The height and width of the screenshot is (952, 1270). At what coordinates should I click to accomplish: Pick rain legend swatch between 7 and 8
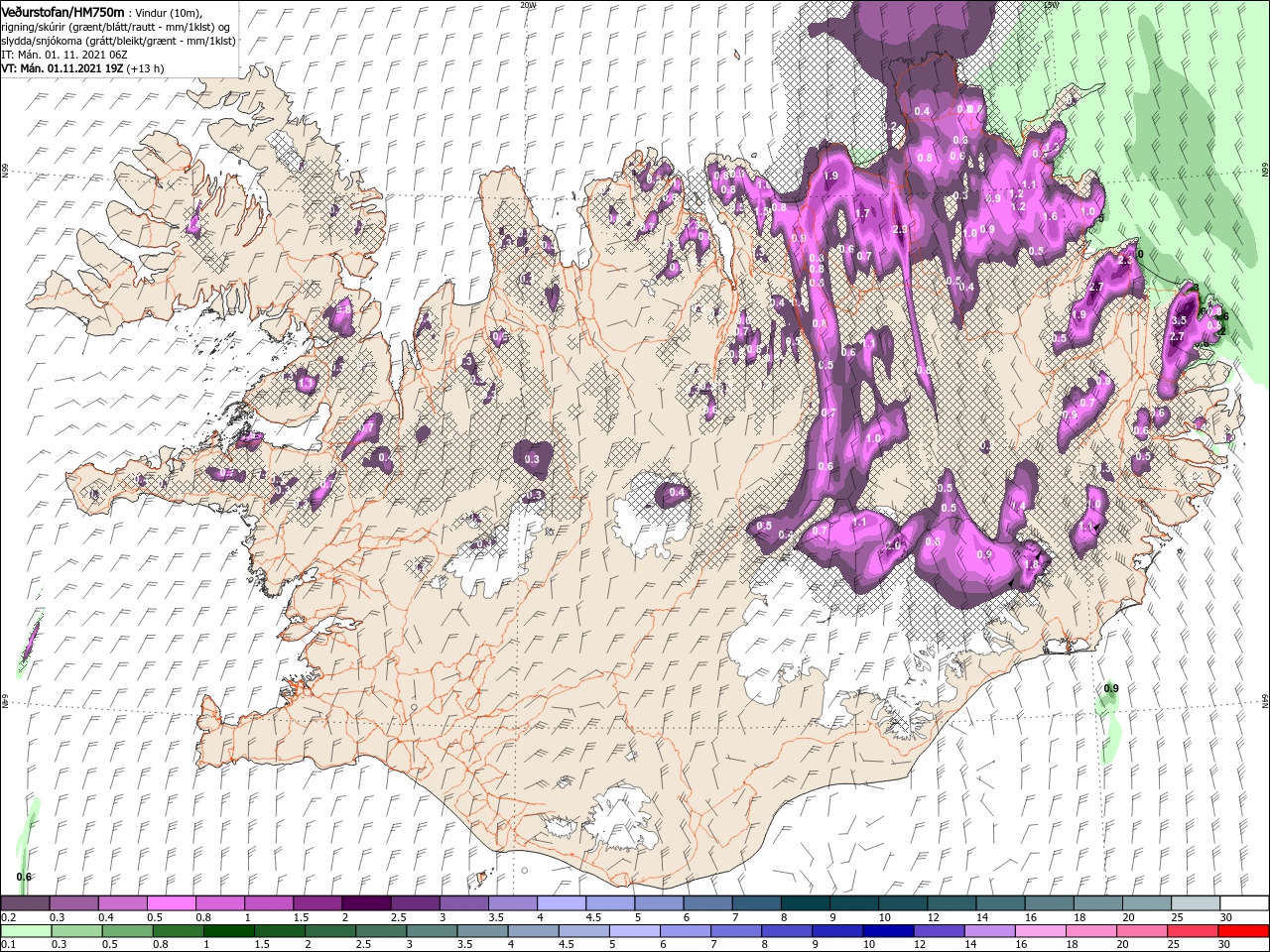737,931
